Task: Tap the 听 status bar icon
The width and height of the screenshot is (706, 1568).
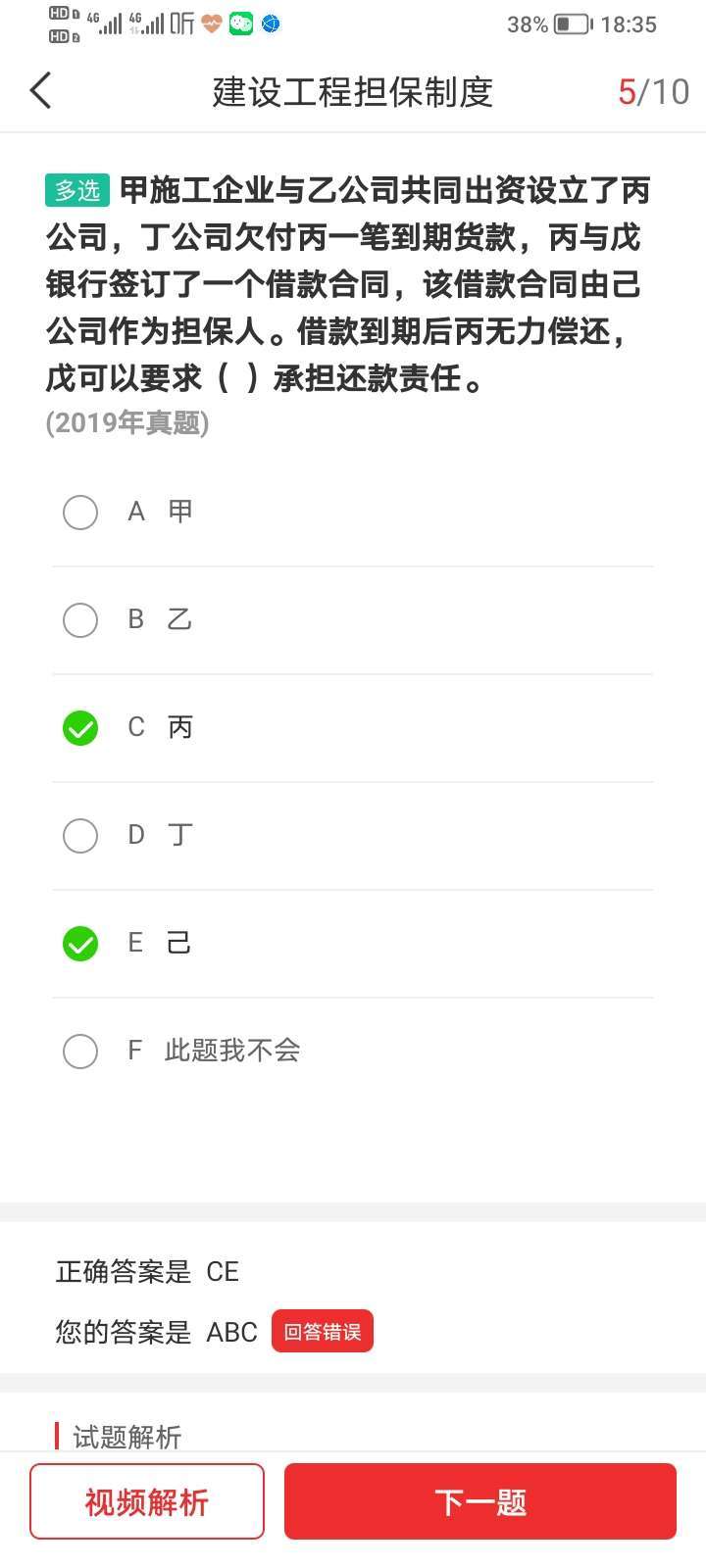Action: point(182,24)
